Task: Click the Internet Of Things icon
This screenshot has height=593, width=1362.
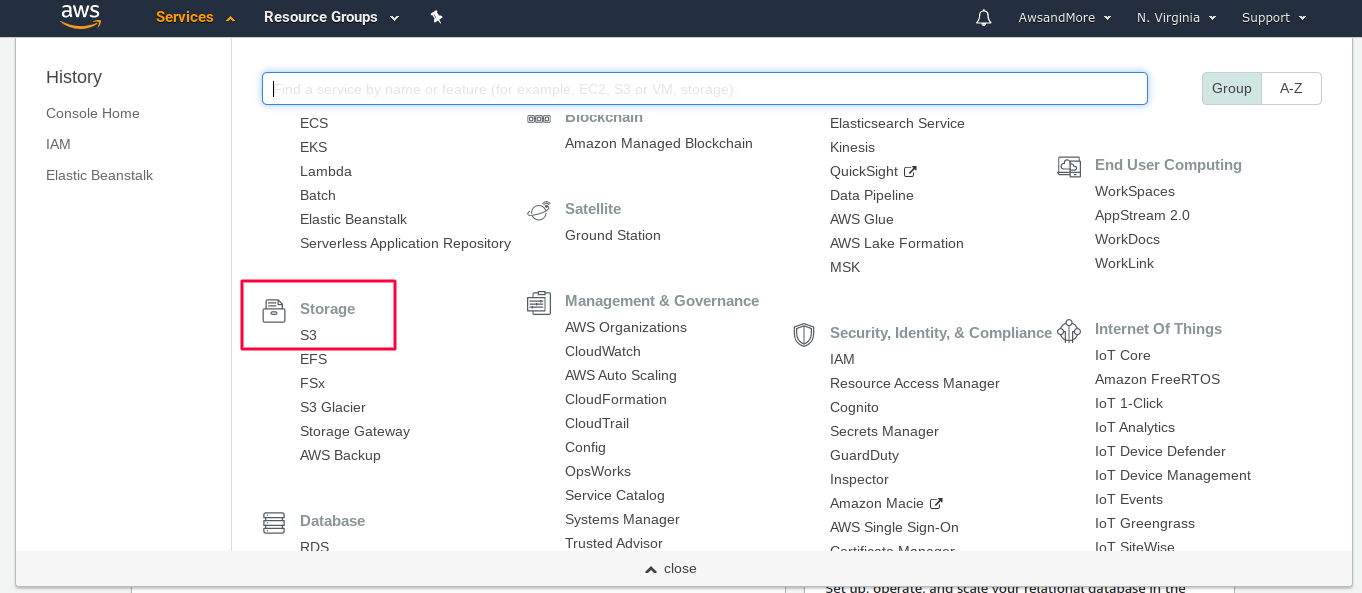Action: pos(1069,331)
